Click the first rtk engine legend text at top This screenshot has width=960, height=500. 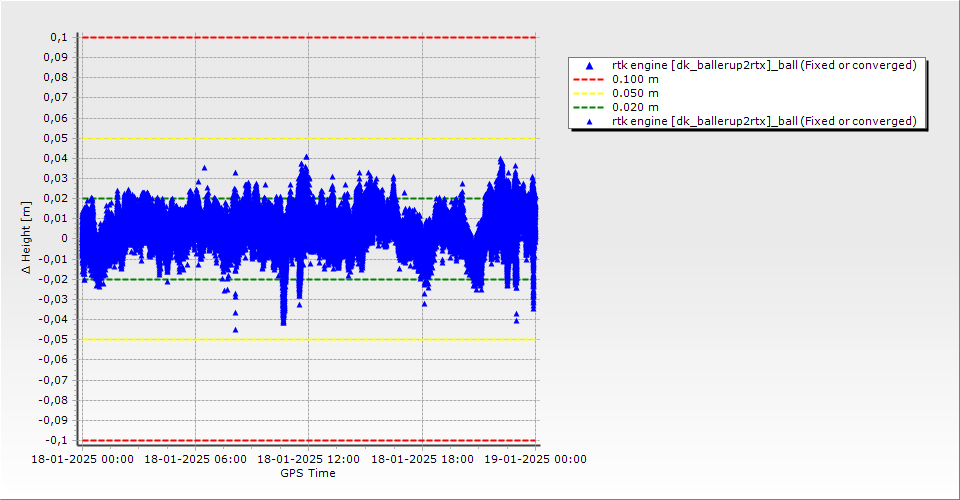tap(764, 65)
